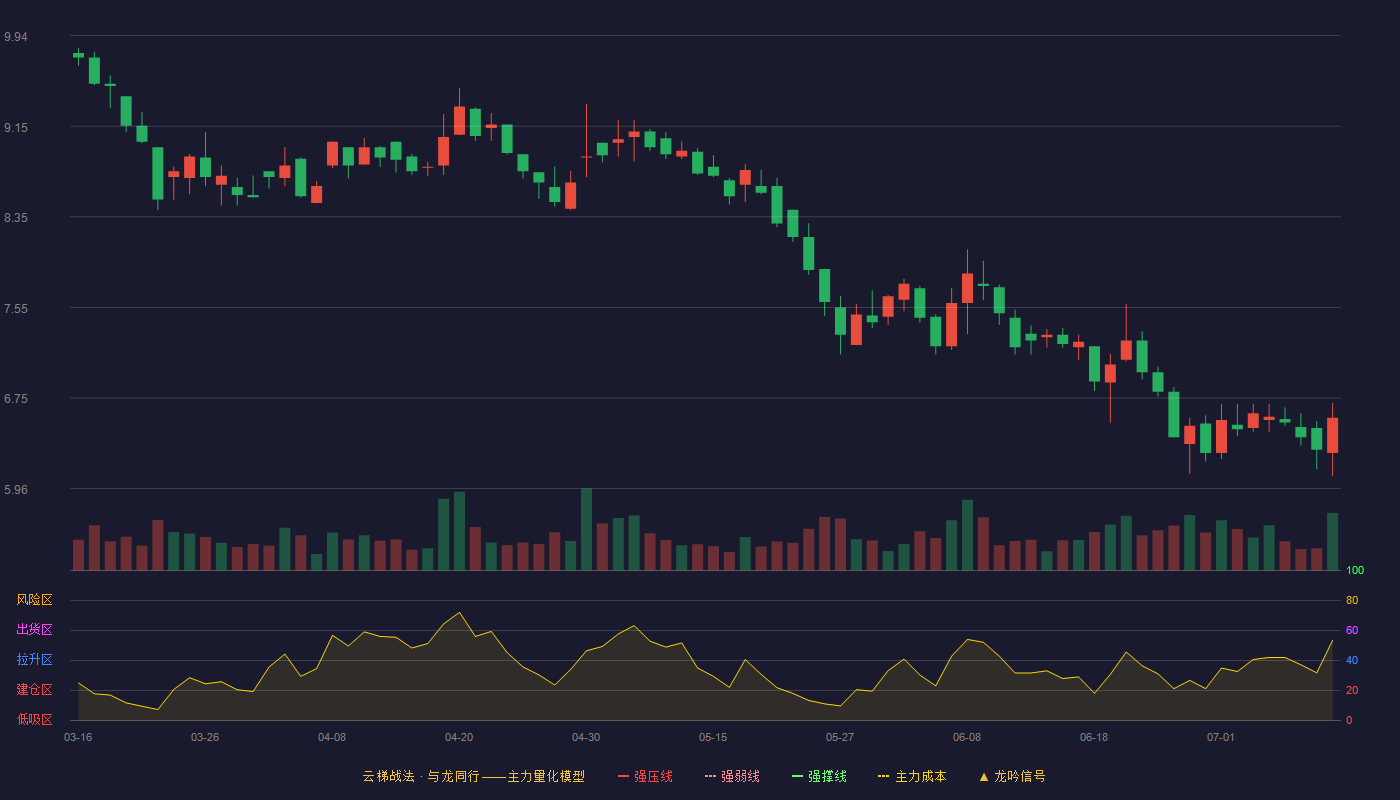Click the green 强撑线 line marker

tap(797, 776)
